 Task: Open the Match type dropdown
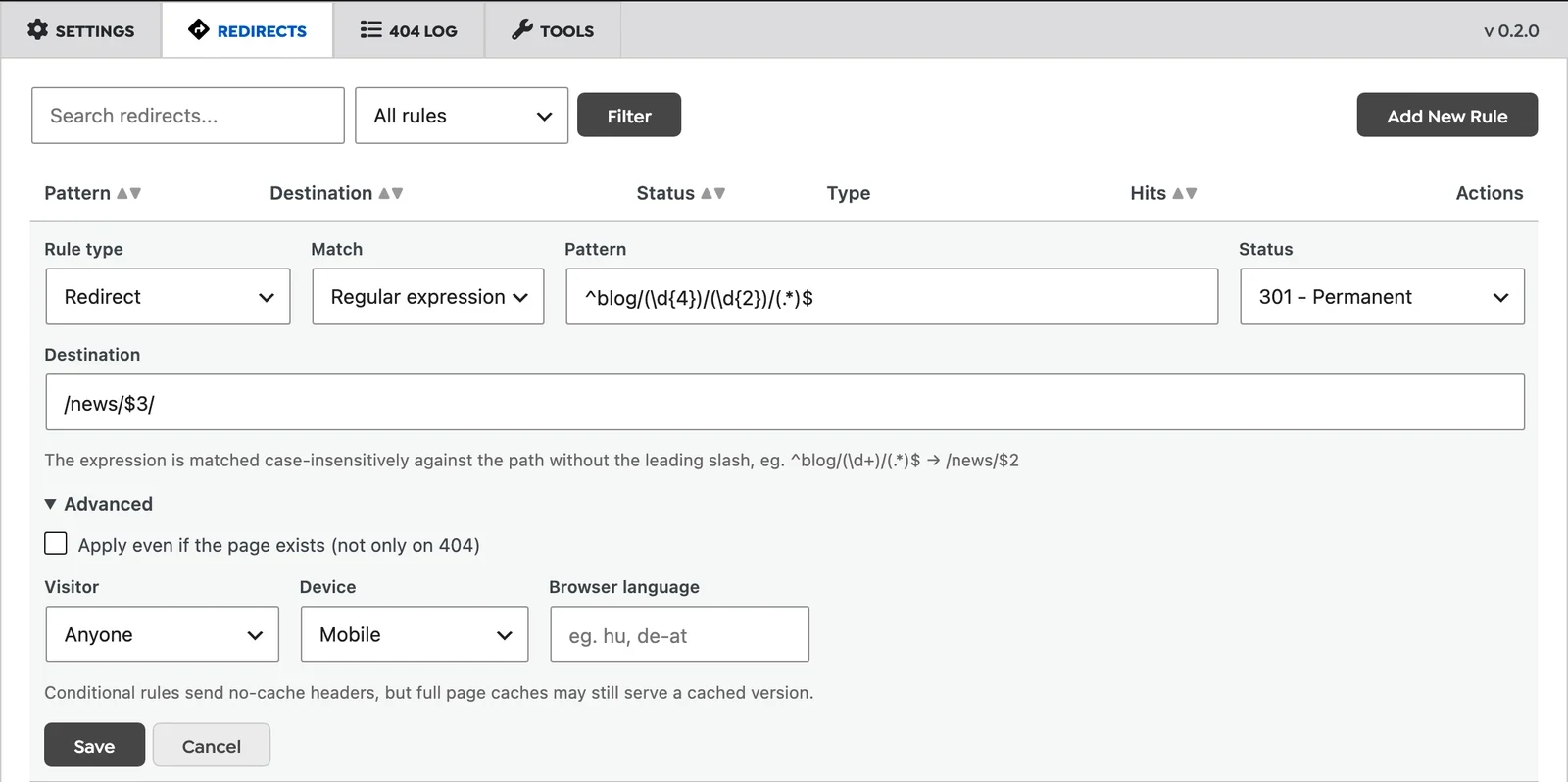pos(428,297)
